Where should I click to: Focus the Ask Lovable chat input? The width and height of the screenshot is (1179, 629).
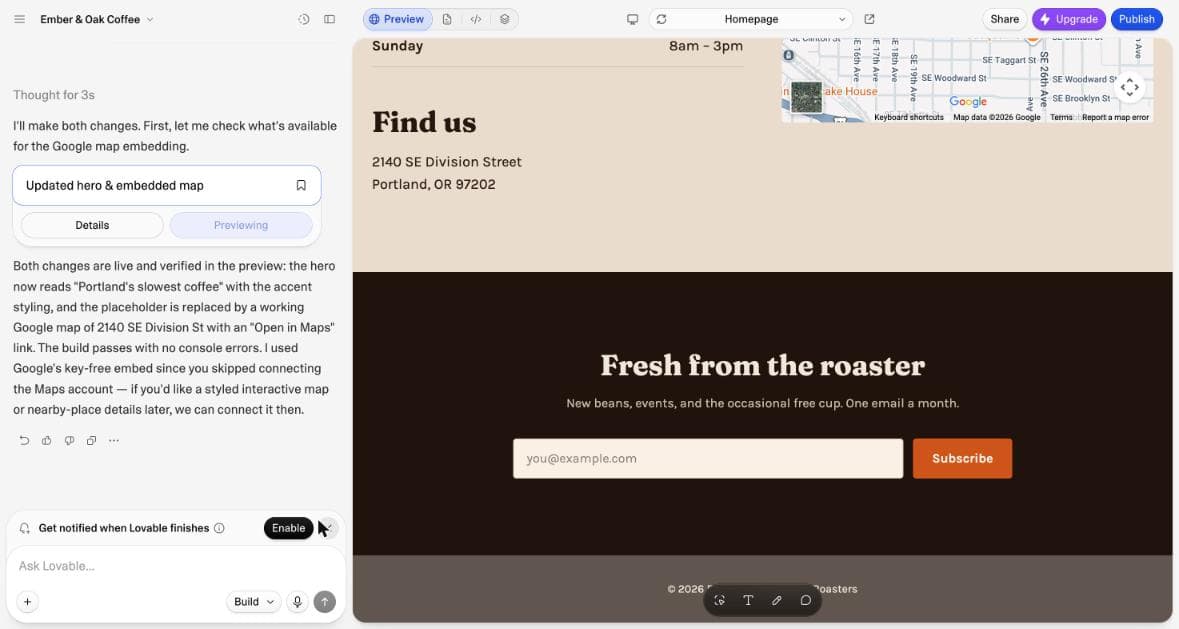(x=175, y=566)
